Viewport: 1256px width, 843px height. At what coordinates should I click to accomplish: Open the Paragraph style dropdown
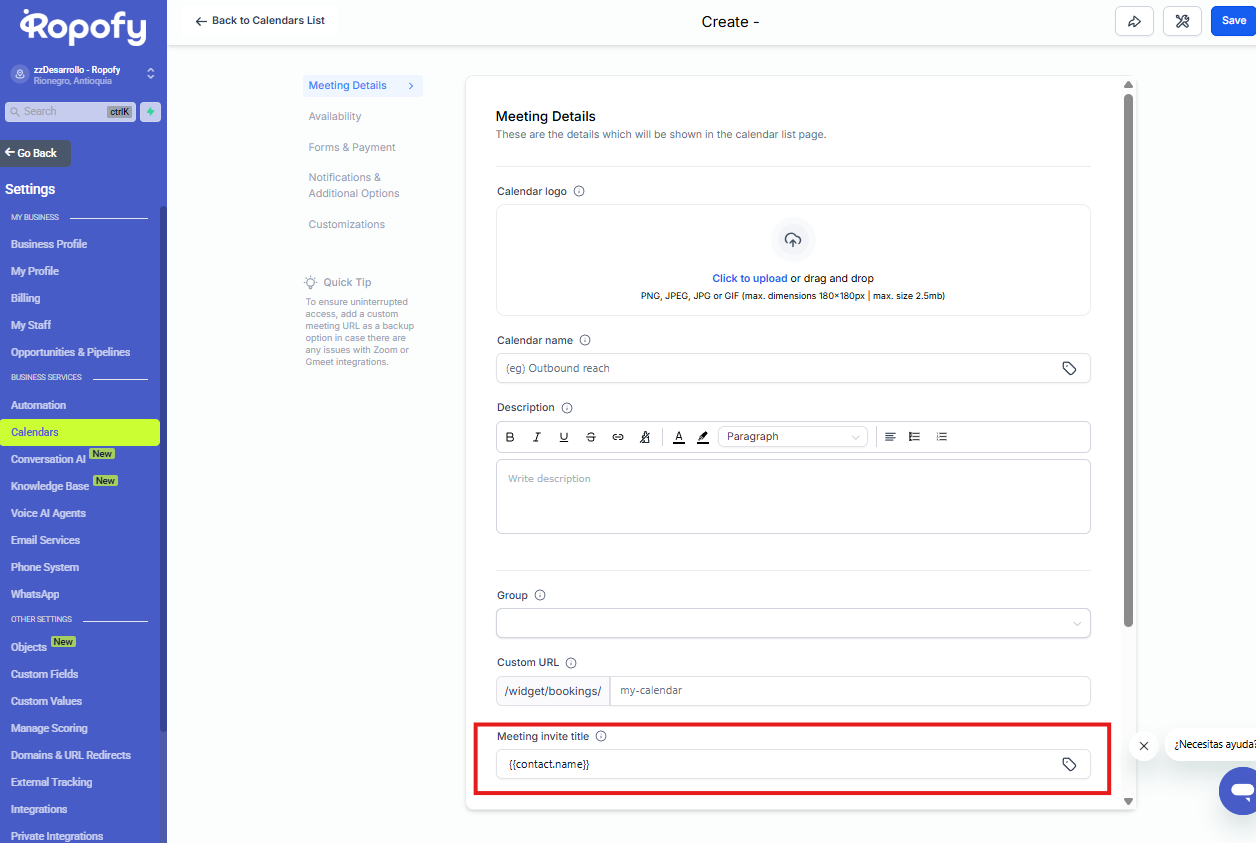[792, 437]
